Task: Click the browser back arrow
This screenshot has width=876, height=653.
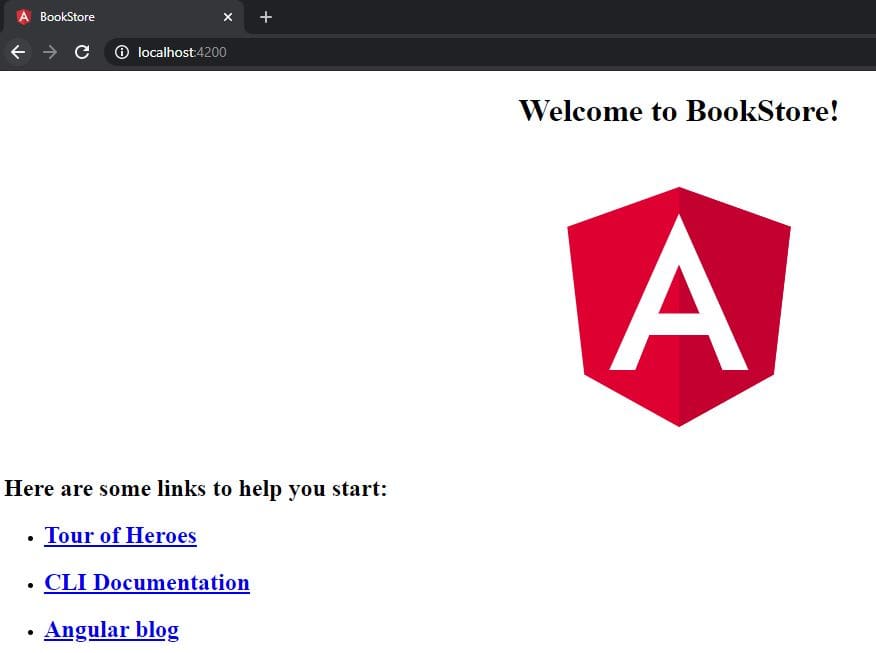Action: tap(18, 52)
